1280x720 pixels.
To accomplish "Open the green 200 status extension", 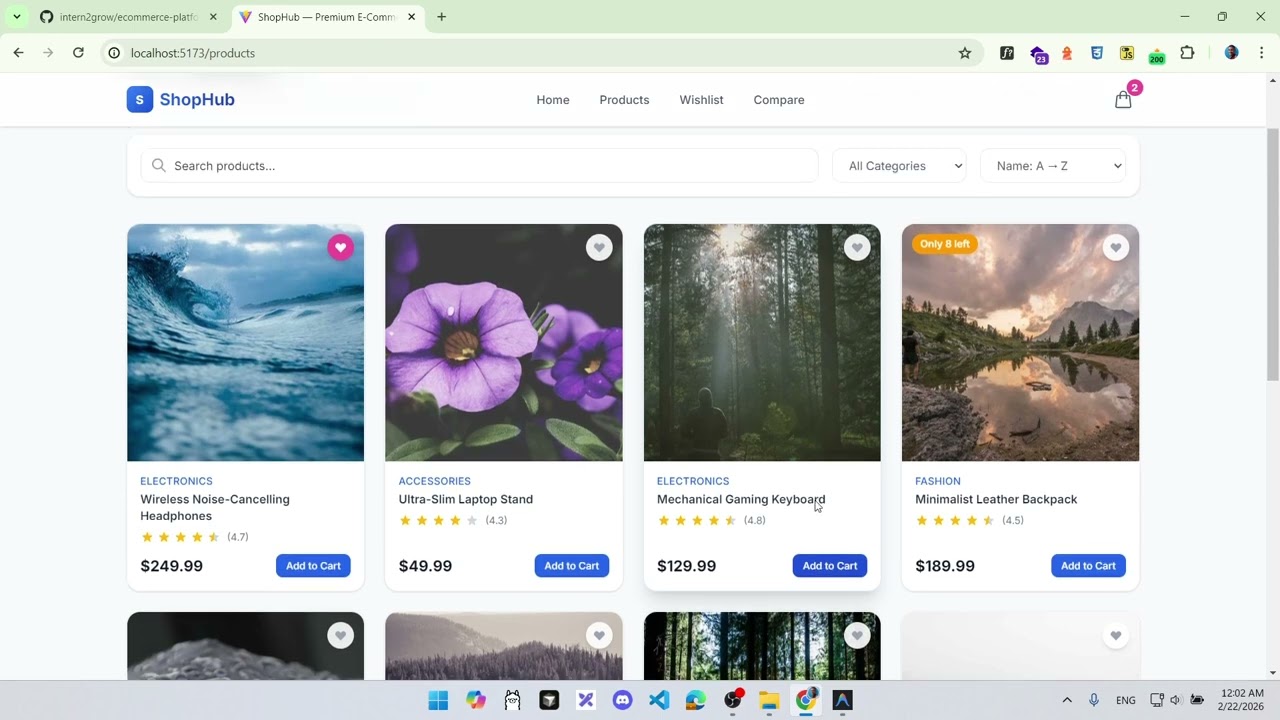I will (1157, 55).
